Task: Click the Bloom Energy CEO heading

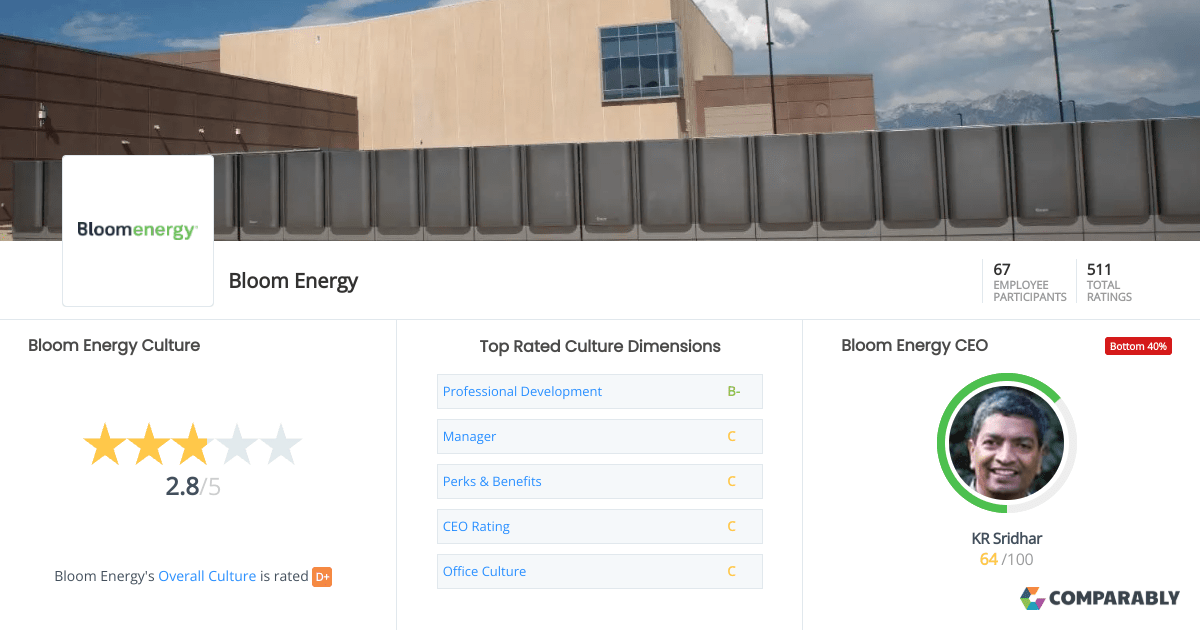Action: pyautogui.click(x=914, y=345)
